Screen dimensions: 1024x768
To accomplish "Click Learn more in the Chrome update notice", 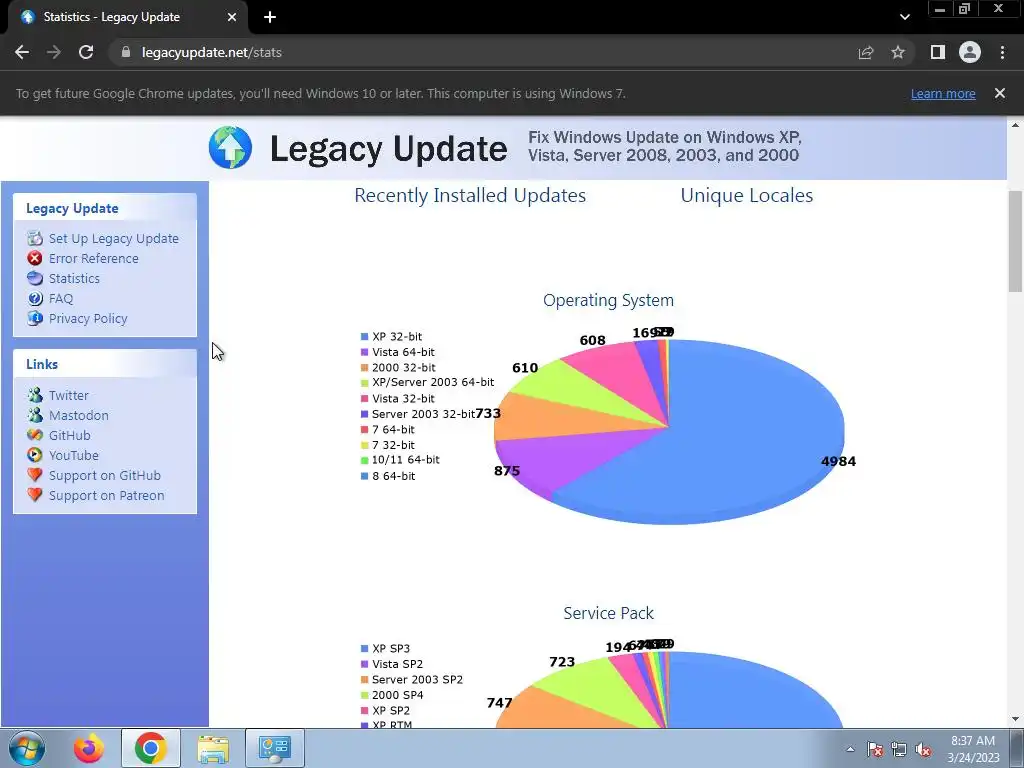I will click(x=943, y=93).
